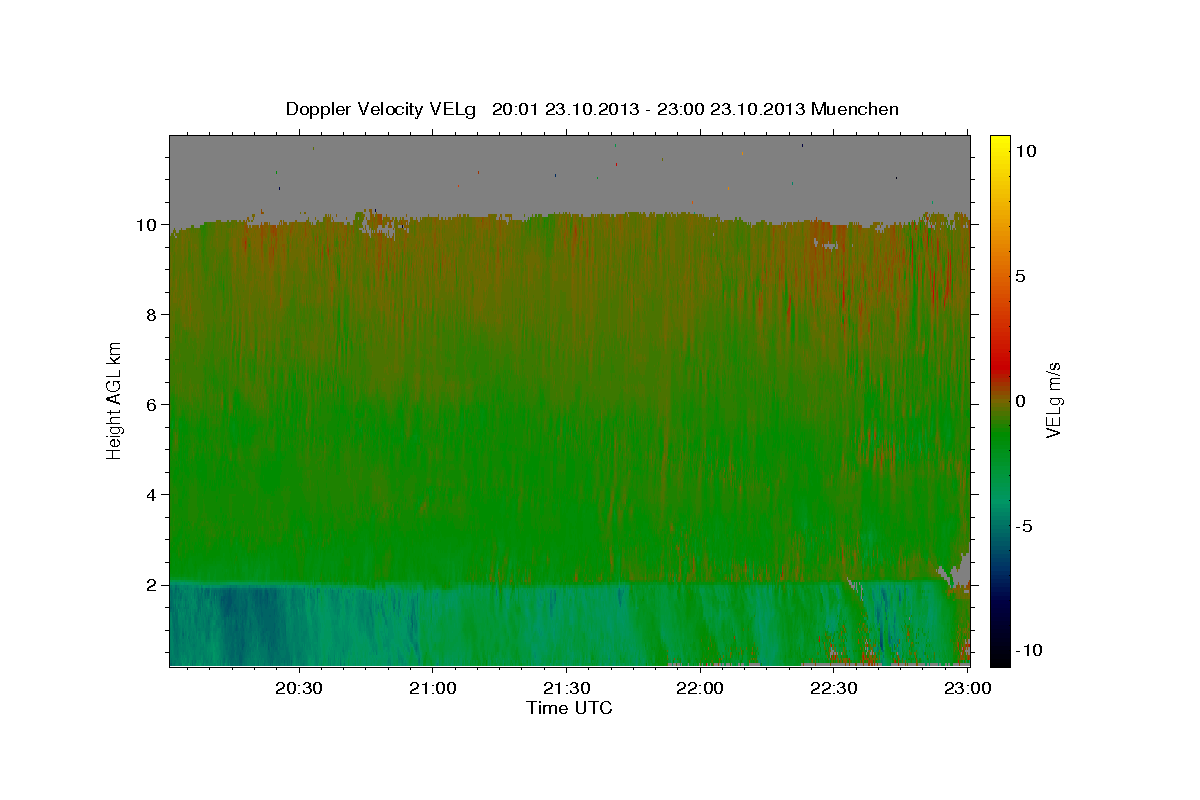Click the 'VELg m/s' colorbar label
Screen dimensions: 1200x800
tap(1053, 400)
